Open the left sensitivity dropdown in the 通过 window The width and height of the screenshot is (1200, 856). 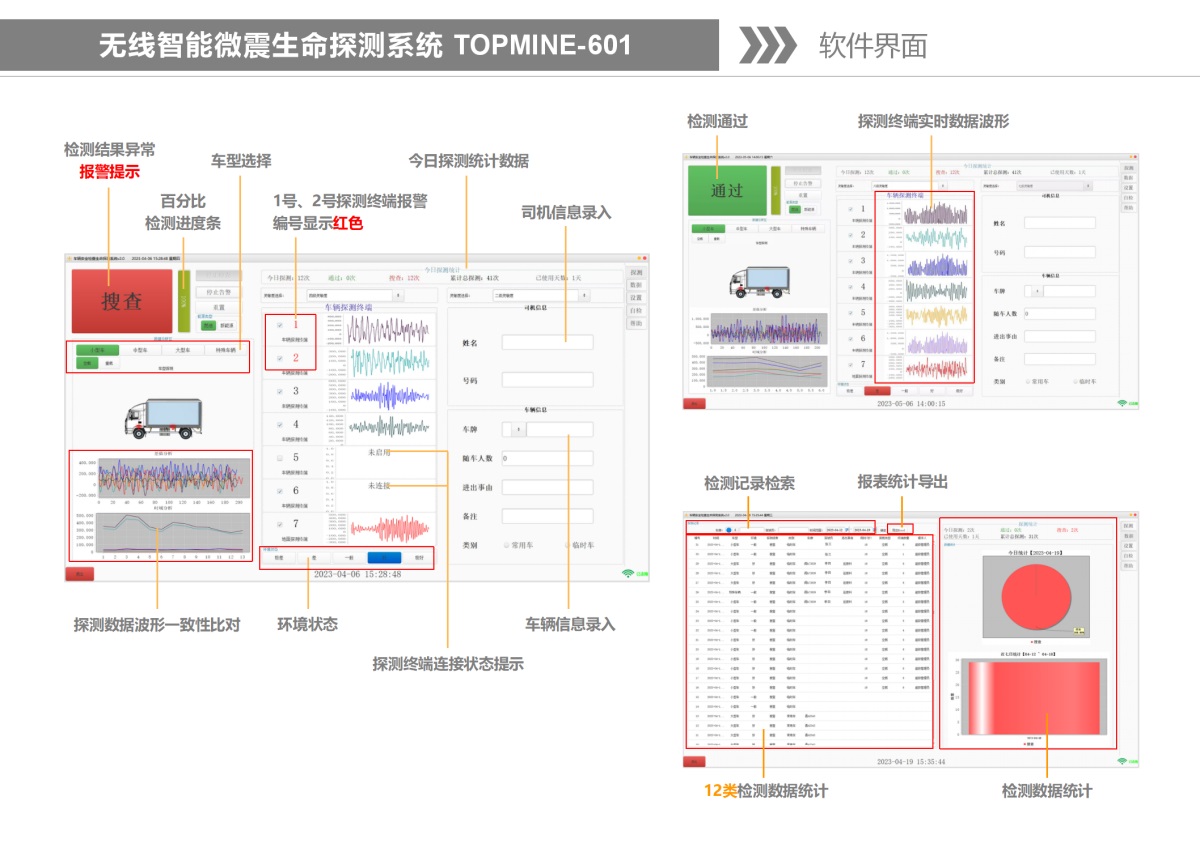pos(910,186)
